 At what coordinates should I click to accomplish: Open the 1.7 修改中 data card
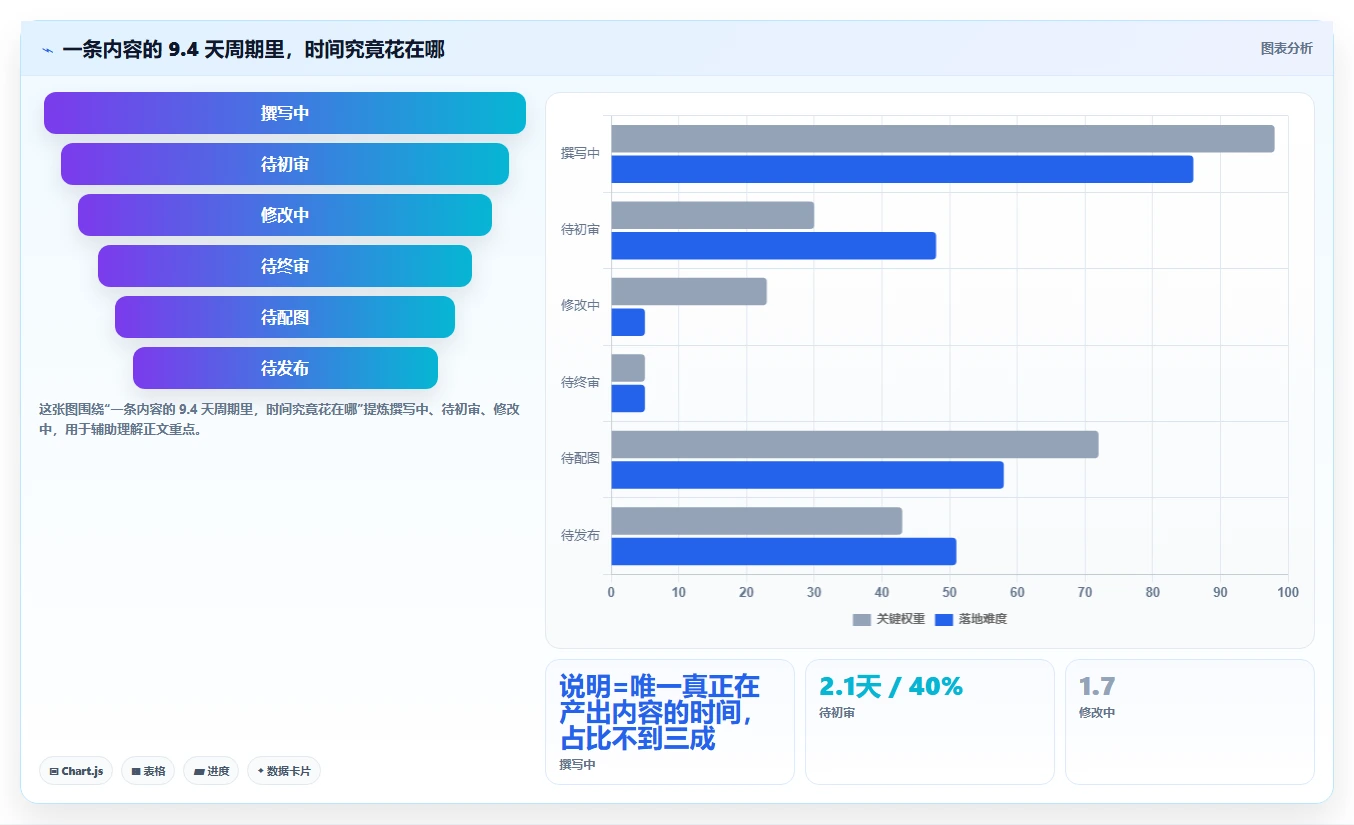(x=1190, y=722)
